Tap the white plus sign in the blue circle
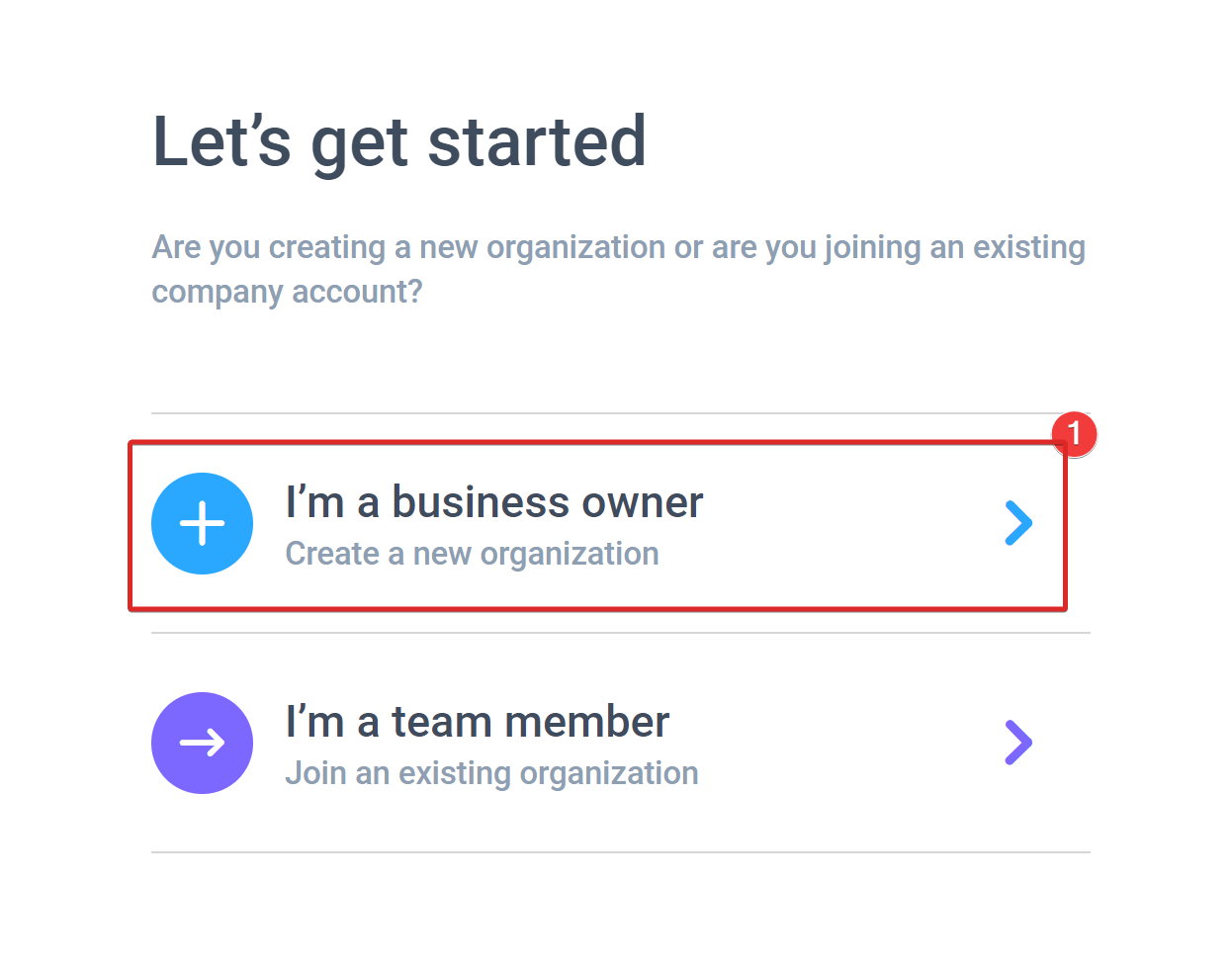This screenshot has height=970, width=1232. point(202,523)
